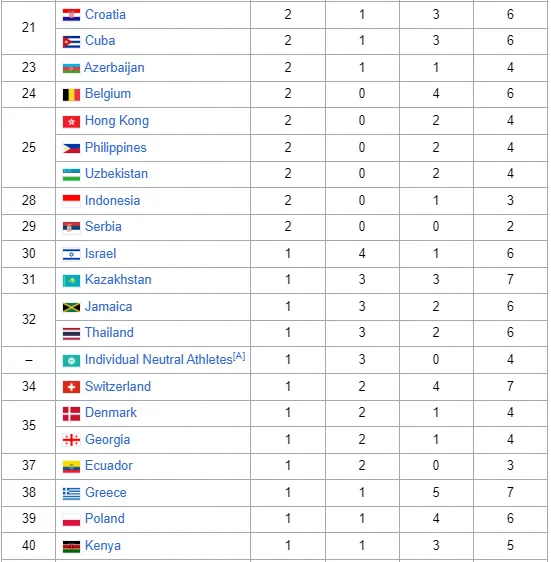Click the Croatia flag icon
Screen dimensions: 551x562
(71, 15)
